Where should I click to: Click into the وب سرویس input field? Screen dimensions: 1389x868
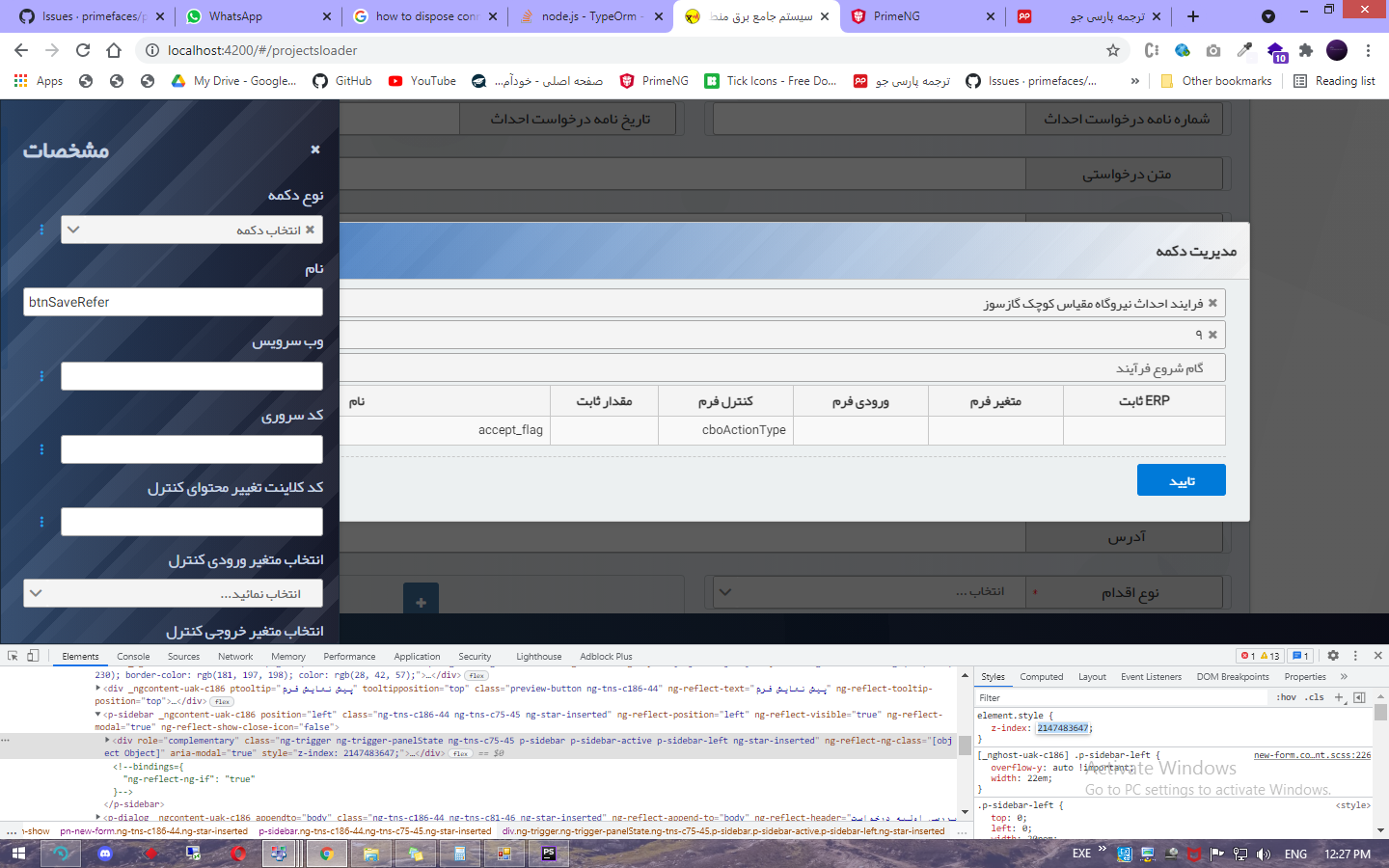pyautogui.click(x=192, y=376)
